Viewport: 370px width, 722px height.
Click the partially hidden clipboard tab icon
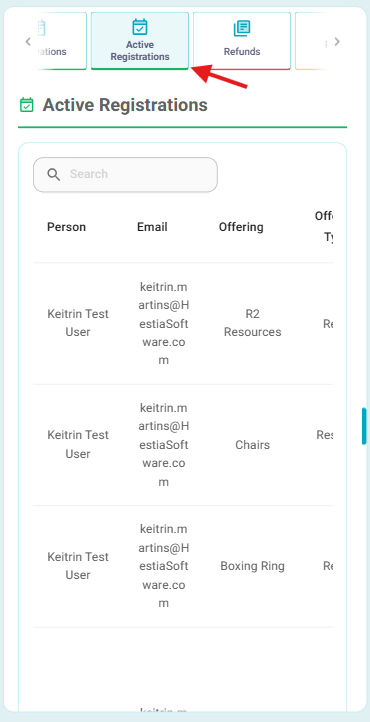pos(41,29)
